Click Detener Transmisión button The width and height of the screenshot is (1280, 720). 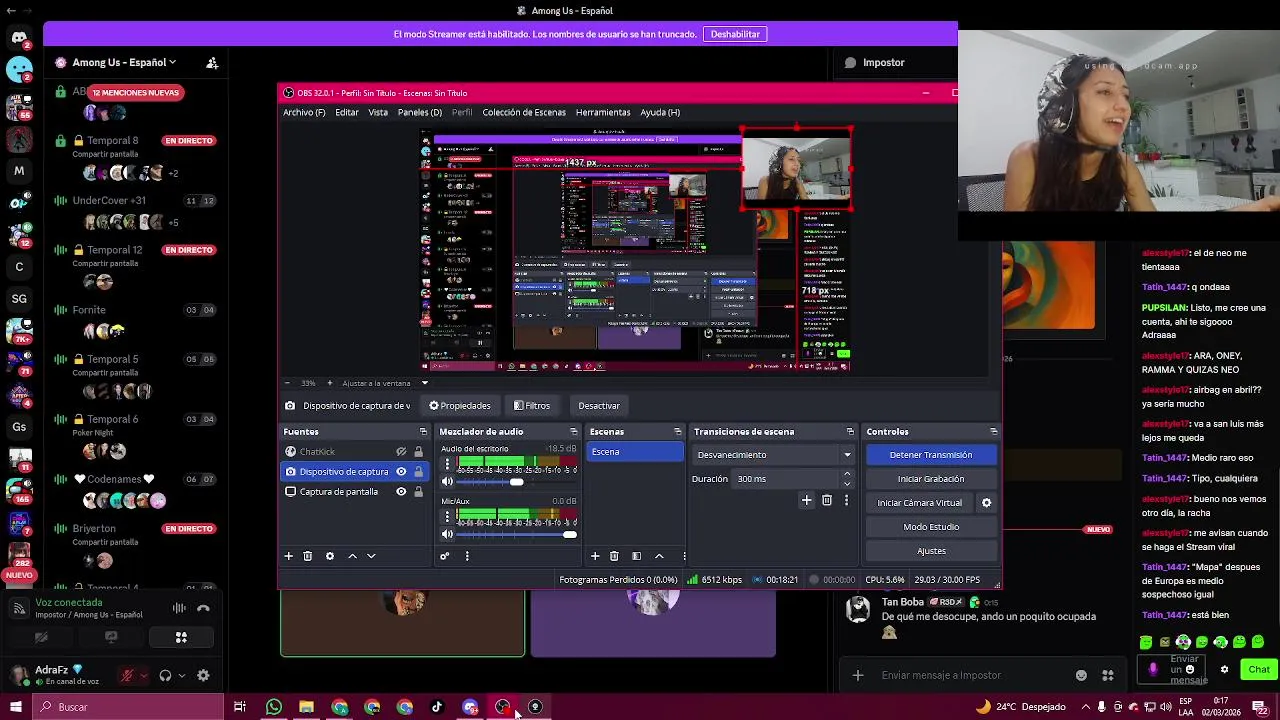click(x=931, y=455)
